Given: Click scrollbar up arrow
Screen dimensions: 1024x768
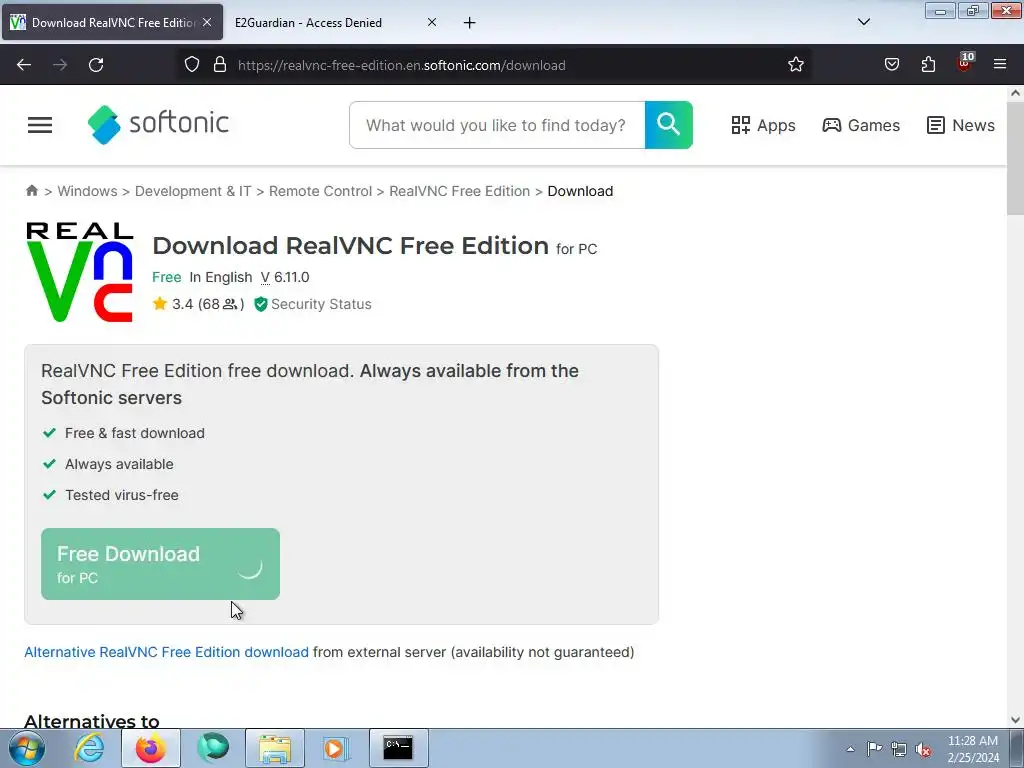Looking at the screenshot, I should coord(1015,93).
